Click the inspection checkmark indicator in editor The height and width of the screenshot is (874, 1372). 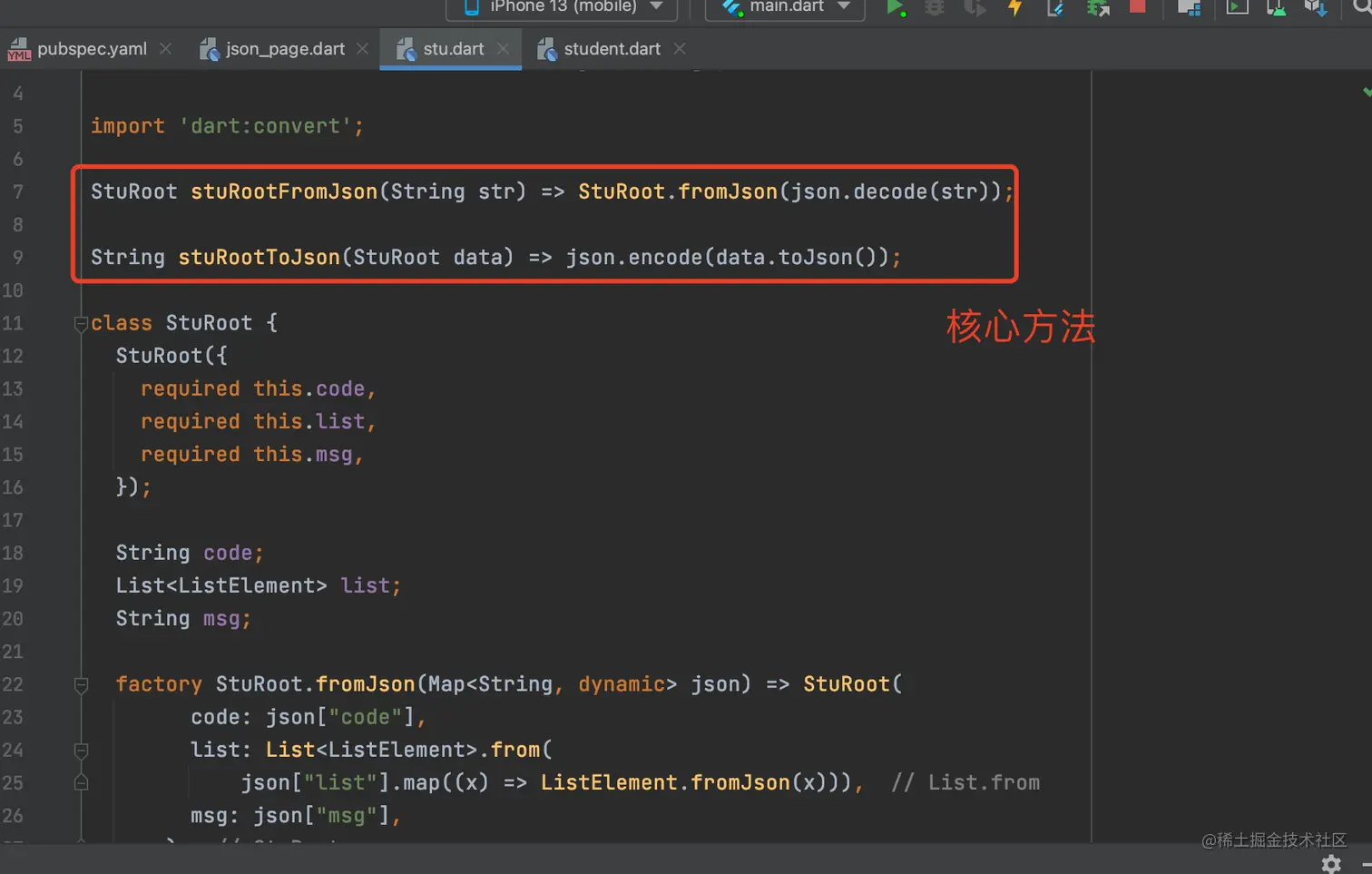(x=1367, y=92)
